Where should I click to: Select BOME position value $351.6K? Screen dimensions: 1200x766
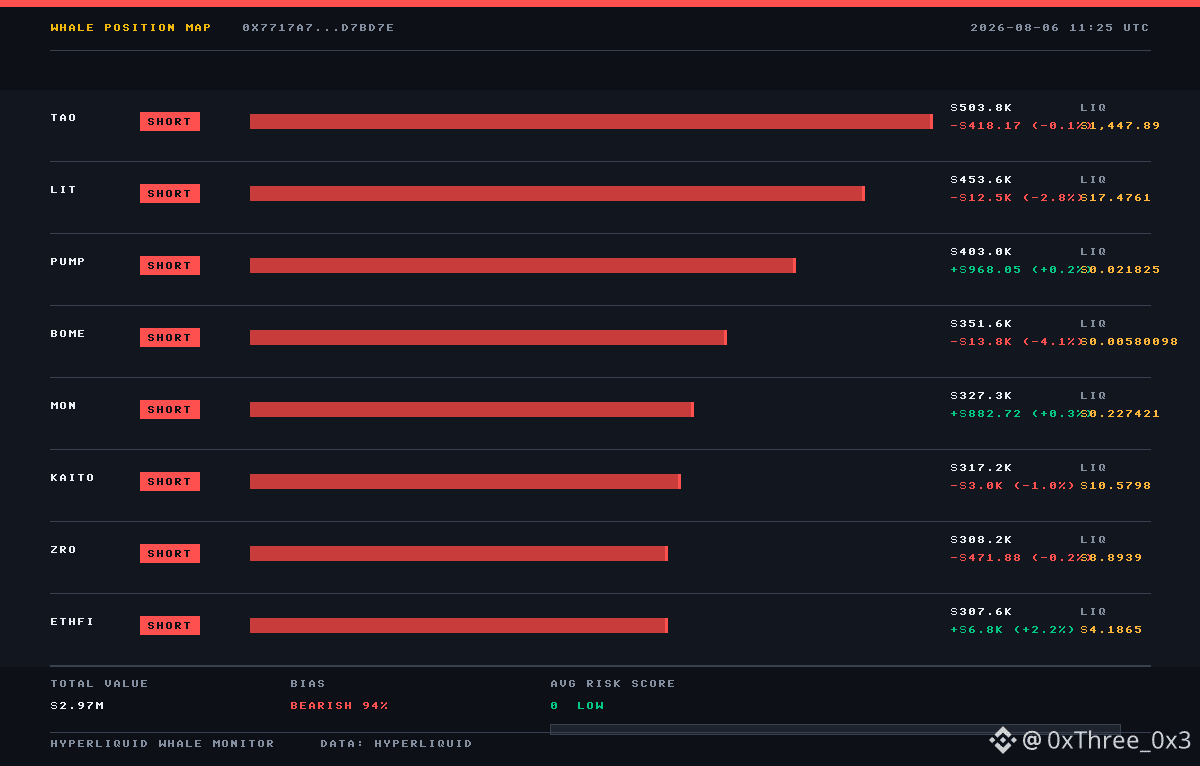[981, 324]
